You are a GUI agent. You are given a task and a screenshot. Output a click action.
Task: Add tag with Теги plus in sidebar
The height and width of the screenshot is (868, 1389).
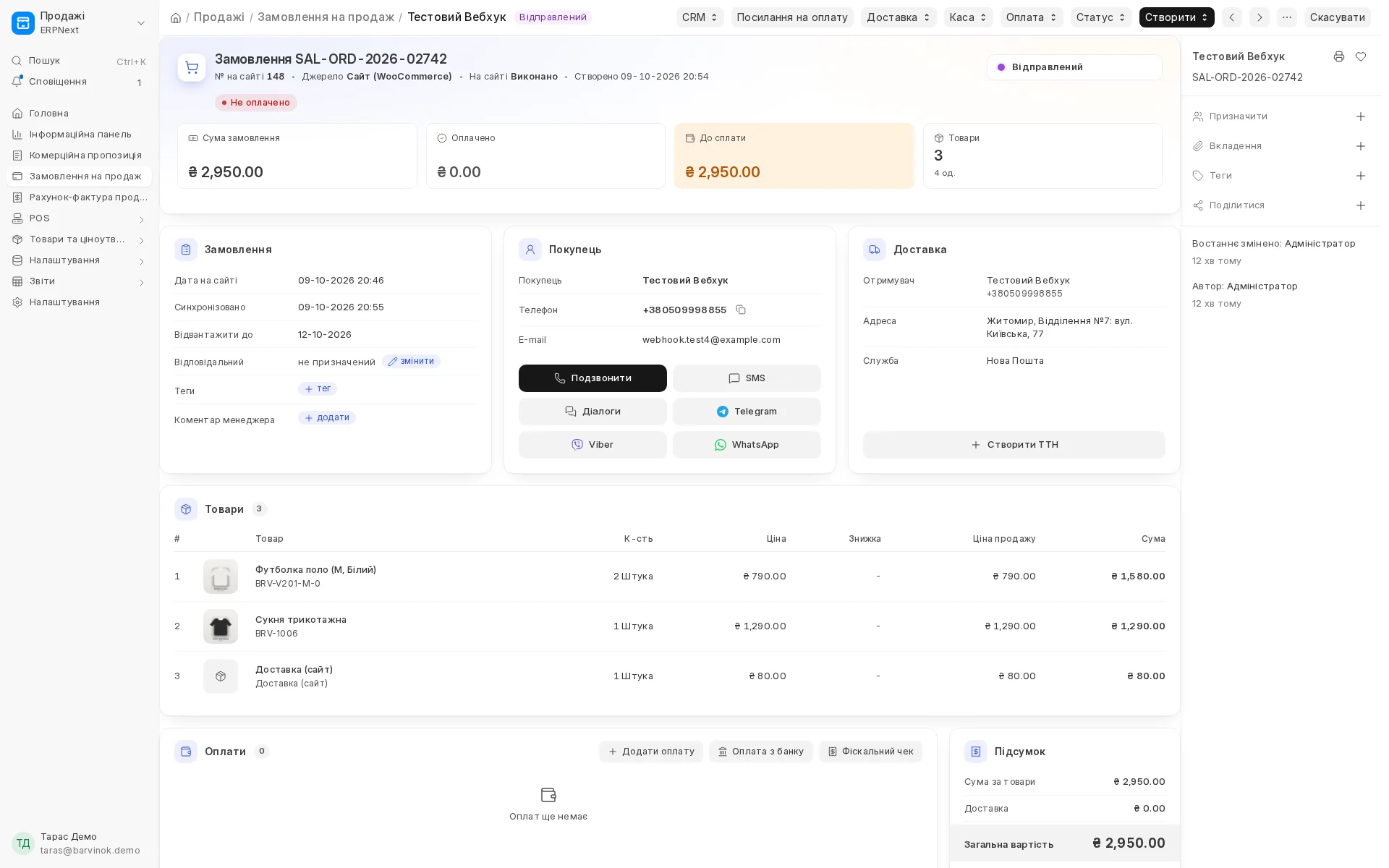point(1361,176)
